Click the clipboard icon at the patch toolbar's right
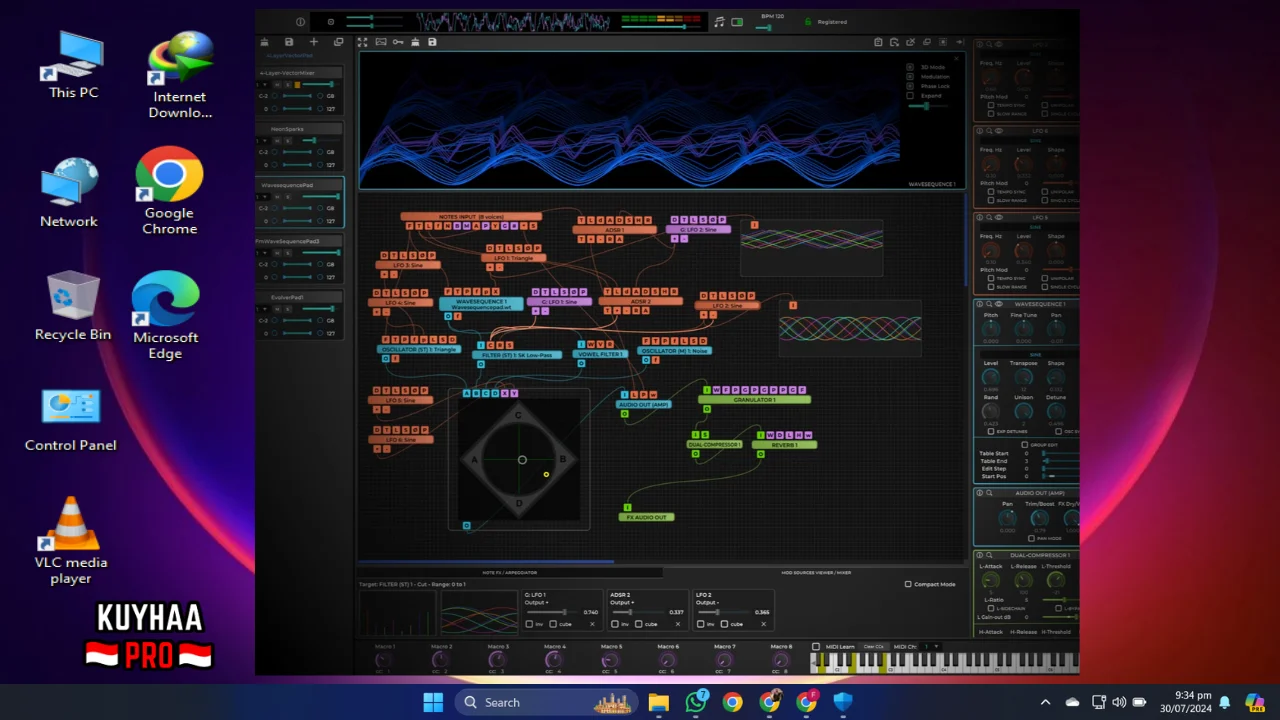The width and height of the screenshot is (1280, 720). coord(878,42)
